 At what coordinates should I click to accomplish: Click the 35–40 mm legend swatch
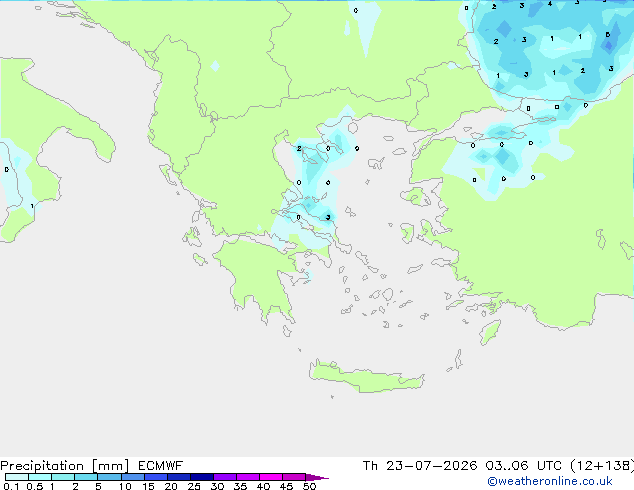[x=248, y=477]
